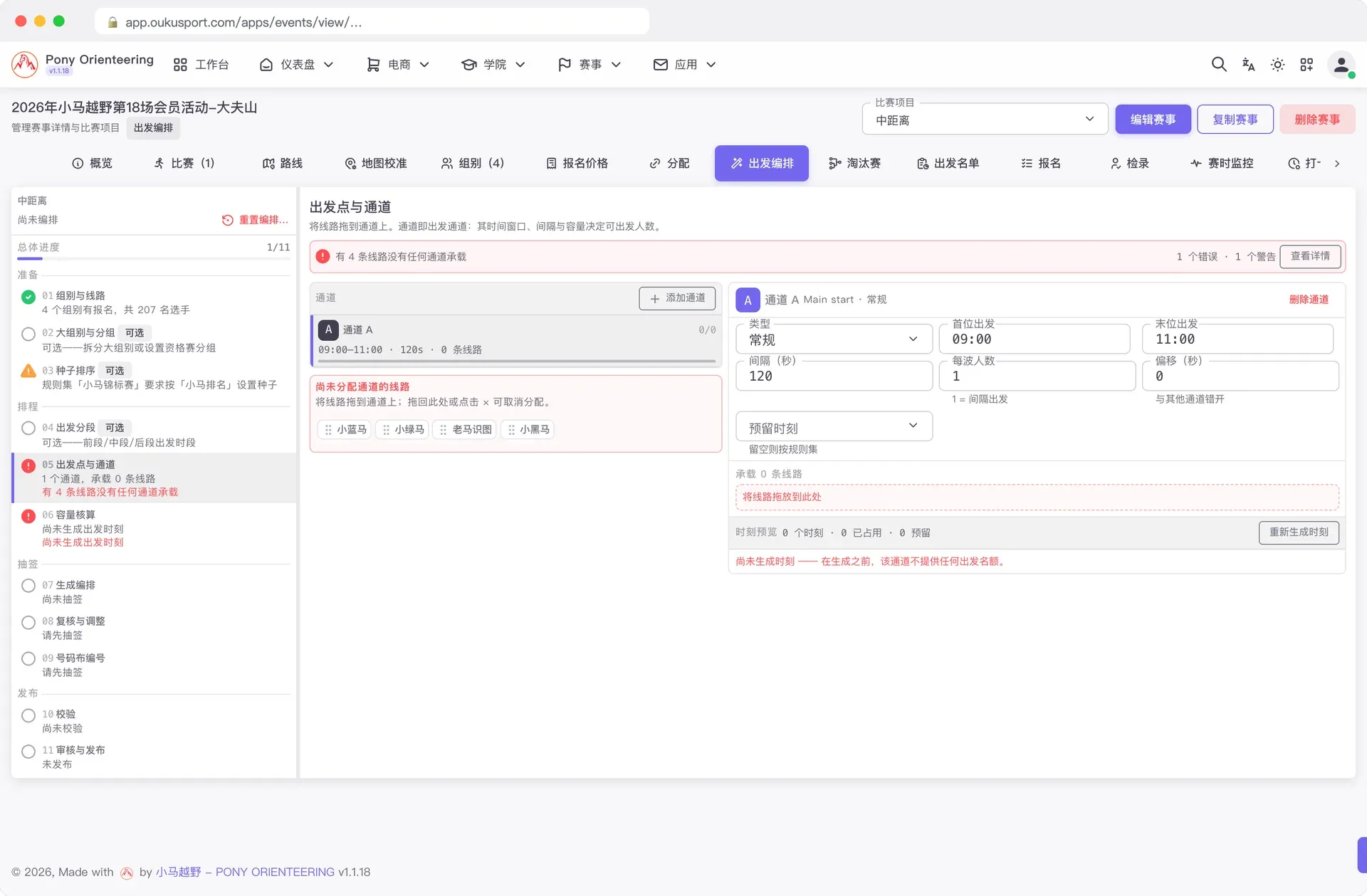Click the 编辑赛事 button
The image size is (1367, 896).
[1153, 120]
